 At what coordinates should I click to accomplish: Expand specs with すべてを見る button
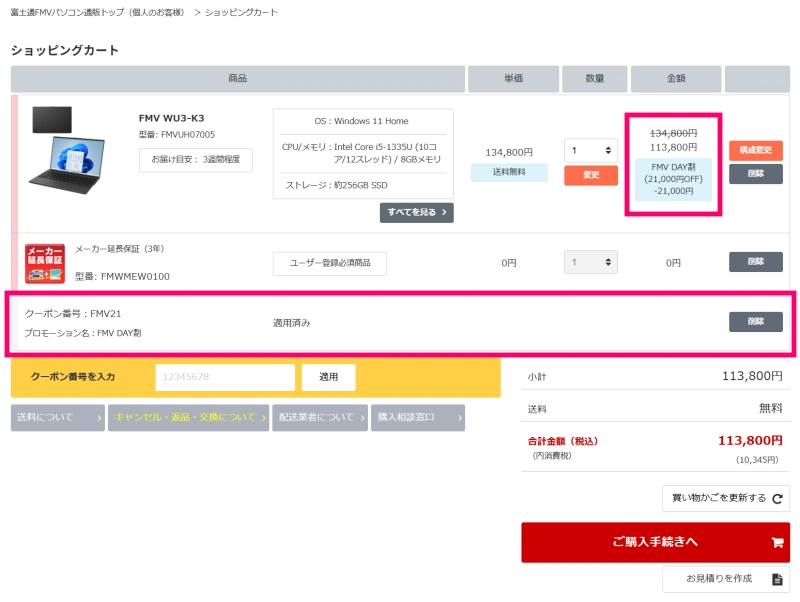[416, 212]
